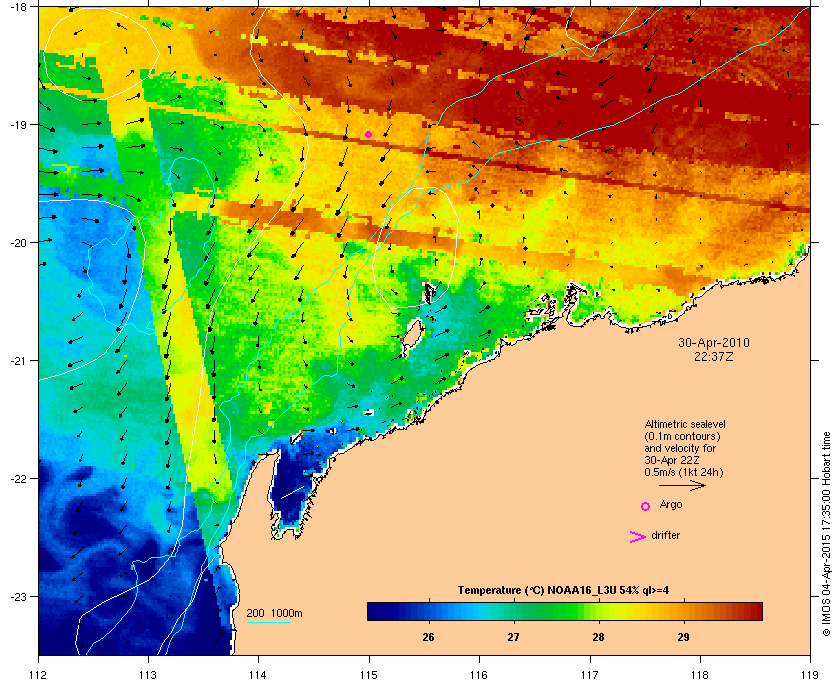Click the '115' longitude axis label
The height and width of the screenshot is (680, 840).
tap(369, 675)
